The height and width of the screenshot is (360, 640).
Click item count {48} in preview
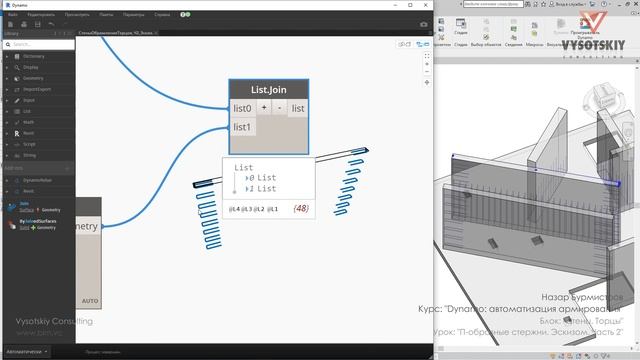pos(301,209)
